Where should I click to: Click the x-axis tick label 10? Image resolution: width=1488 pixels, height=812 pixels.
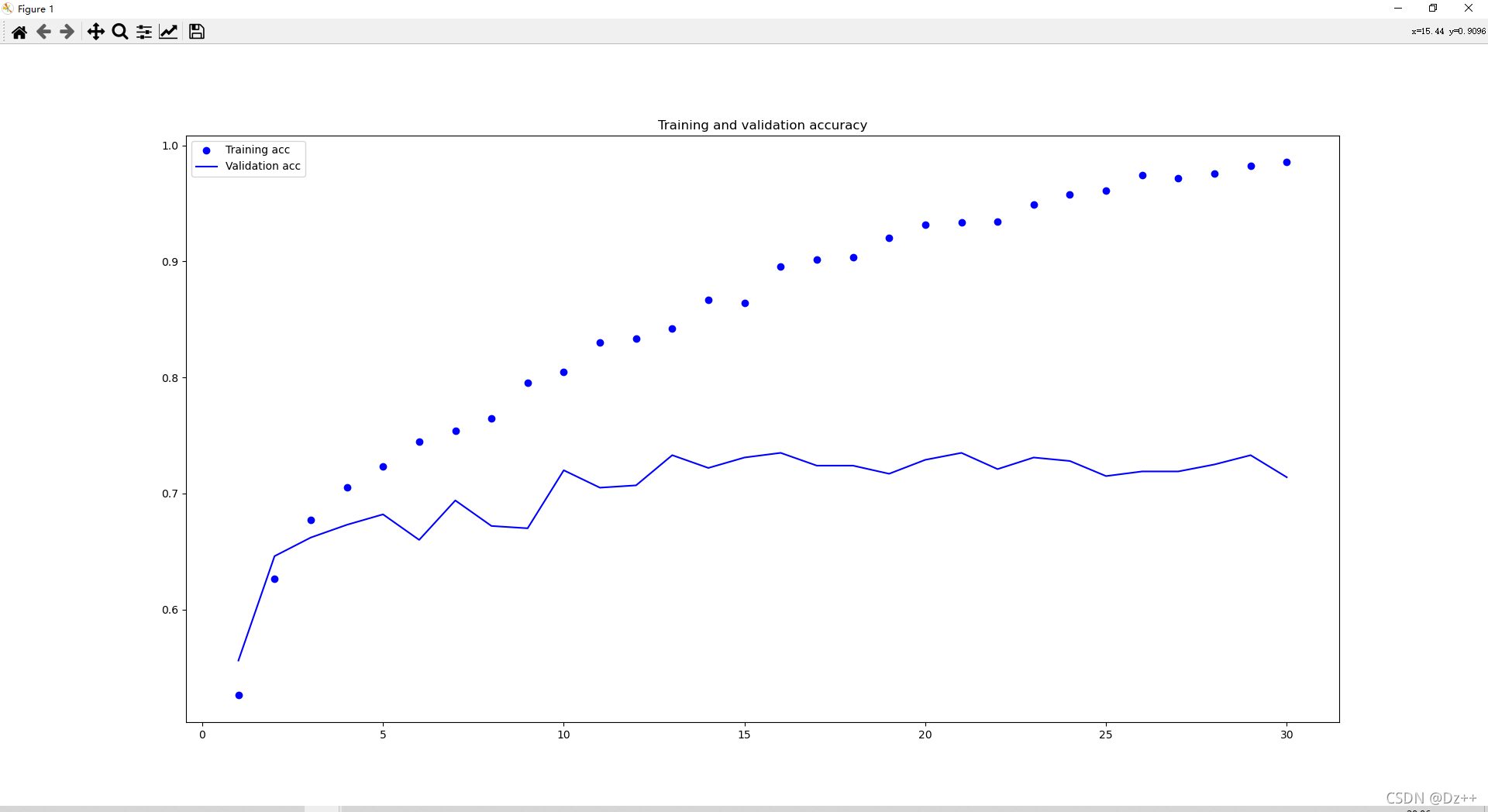[x=563, y=735]
